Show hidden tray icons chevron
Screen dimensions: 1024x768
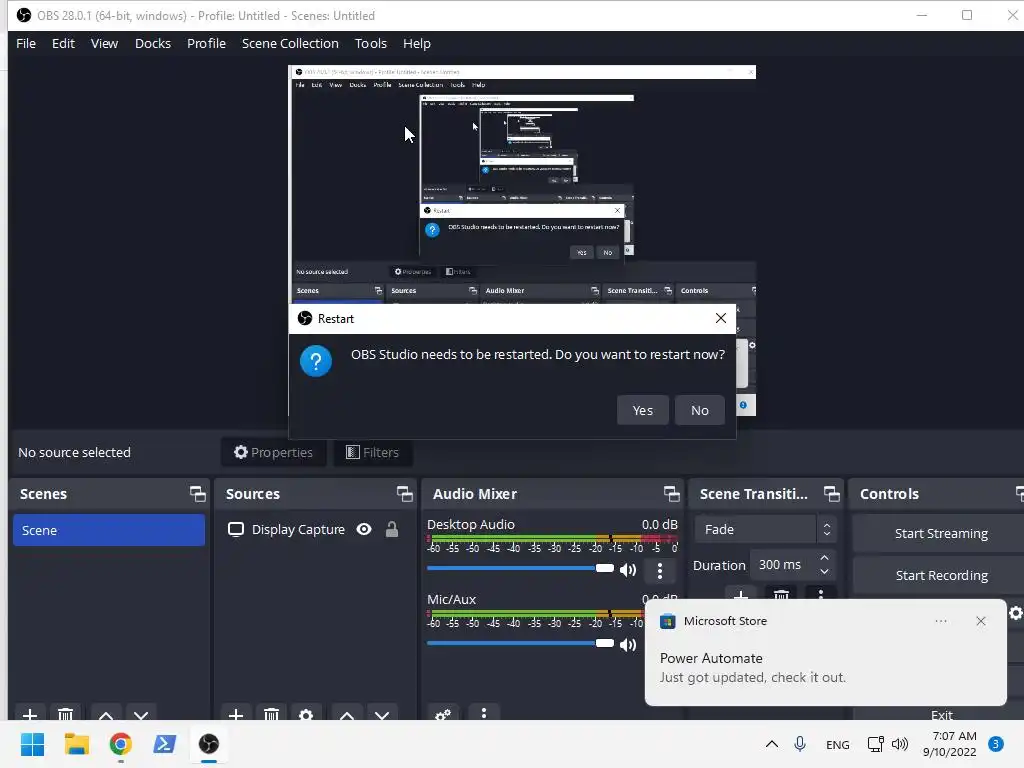771,744
